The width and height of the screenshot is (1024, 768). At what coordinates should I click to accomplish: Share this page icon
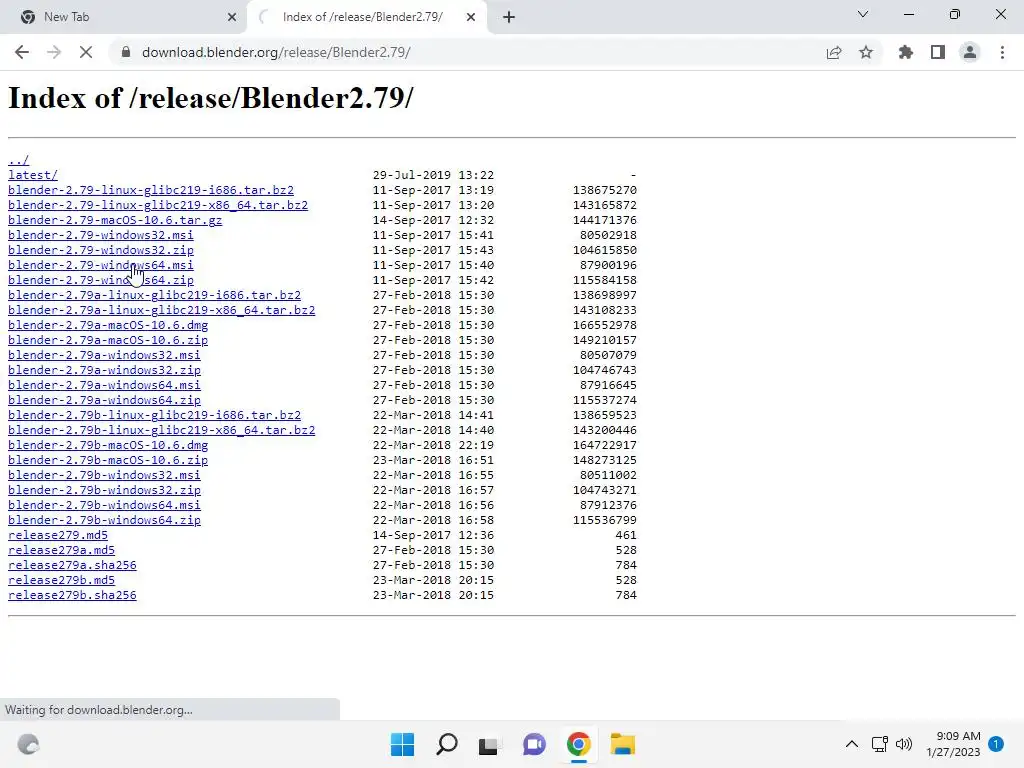coord(834,52)
